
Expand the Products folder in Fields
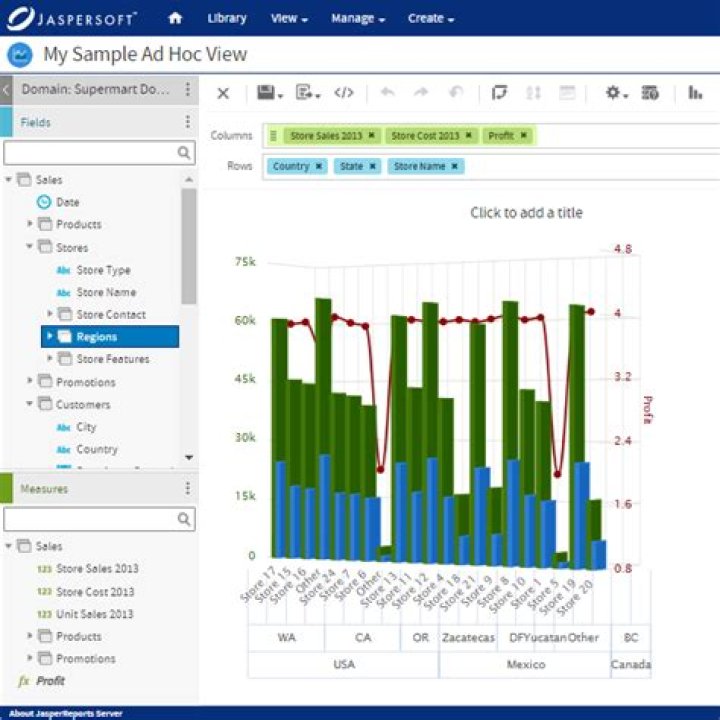30,224
